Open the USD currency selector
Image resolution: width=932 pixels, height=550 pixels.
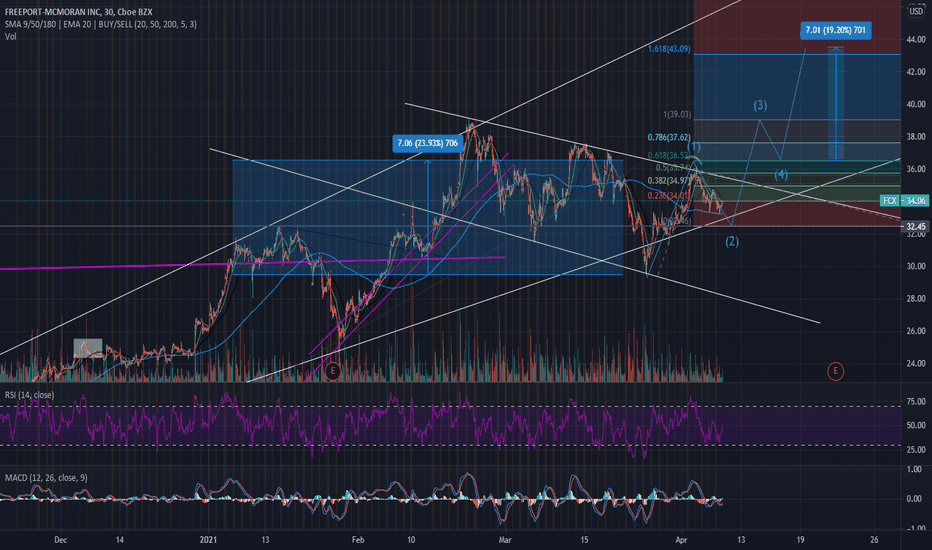pyautogui.click(x=916, y=11)
